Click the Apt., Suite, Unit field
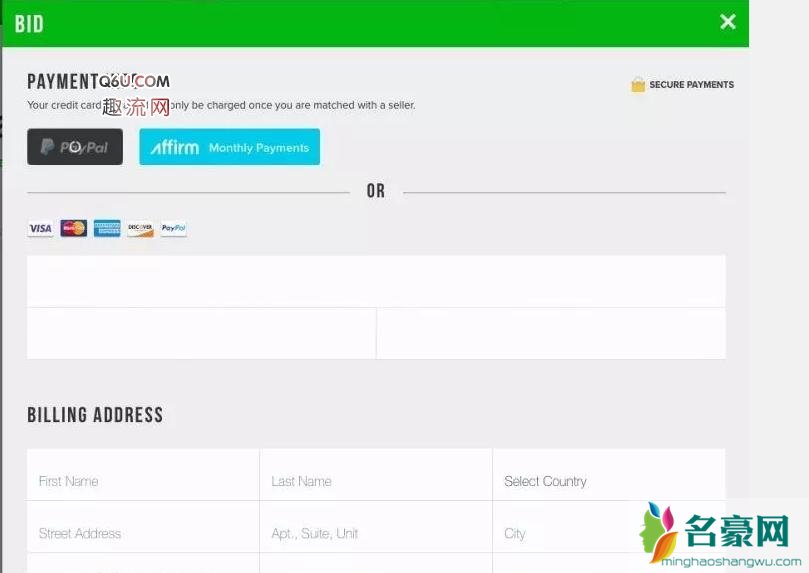Image resolution: width=809 pixels, height=573 pixels. tap(375, 533)
